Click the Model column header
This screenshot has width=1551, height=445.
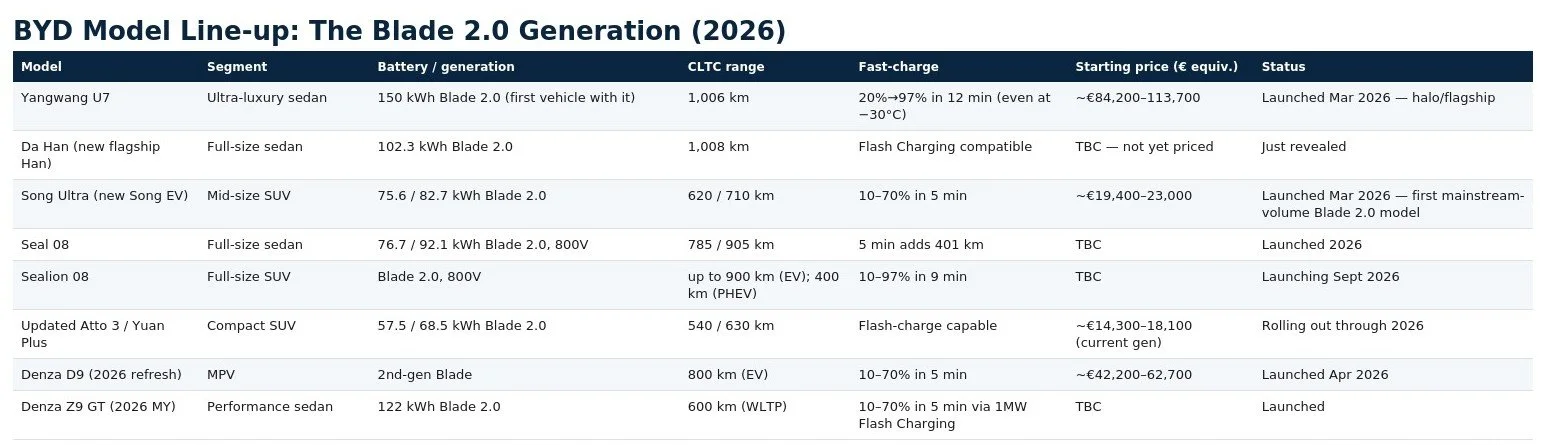click(x=41, y=67)
